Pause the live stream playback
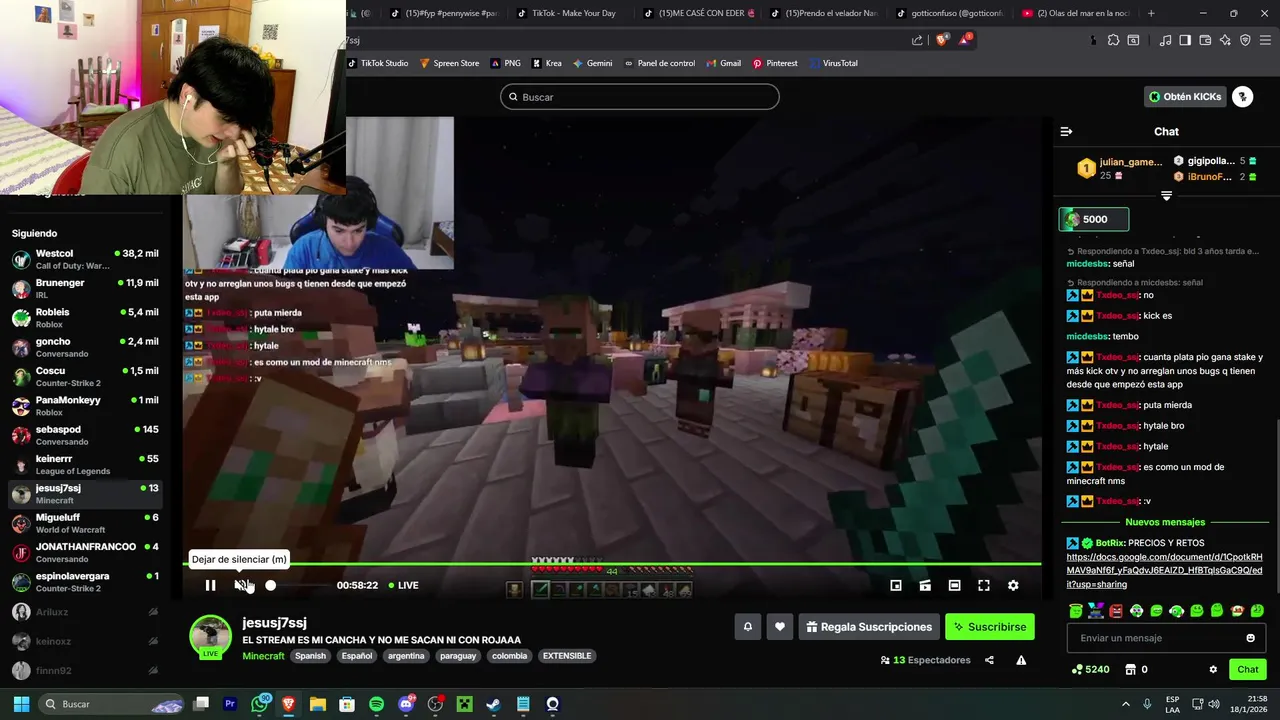 [x=210, y=585]
